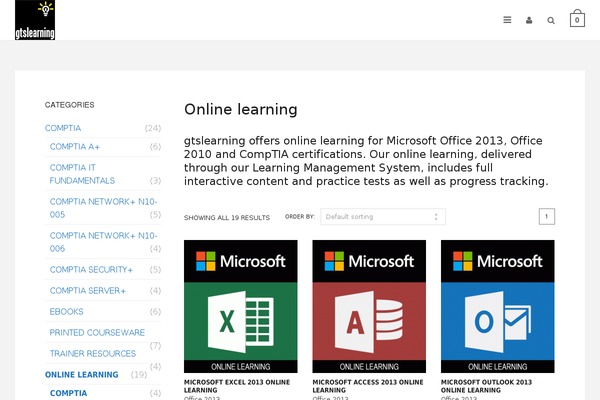Viewport: 600px width, 400px height.
Task: Click the Categories sidebar heading
Action: pos(70,105)
